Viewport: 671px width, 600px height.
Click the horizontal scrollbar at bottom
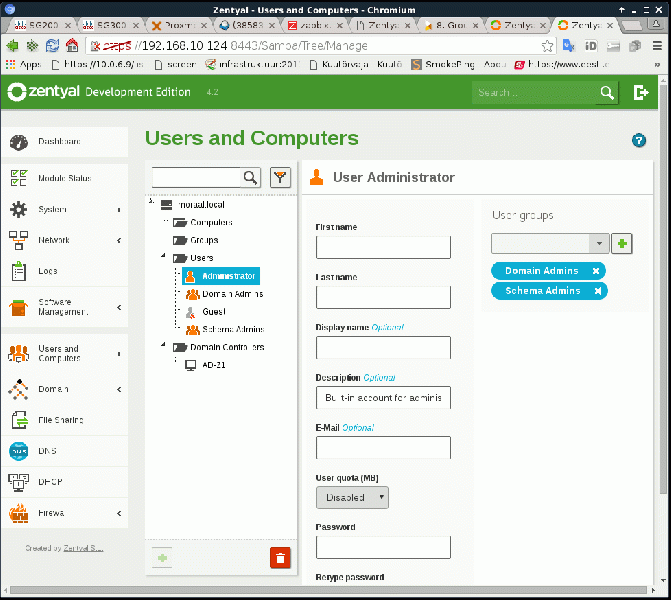tap(328, 591)
